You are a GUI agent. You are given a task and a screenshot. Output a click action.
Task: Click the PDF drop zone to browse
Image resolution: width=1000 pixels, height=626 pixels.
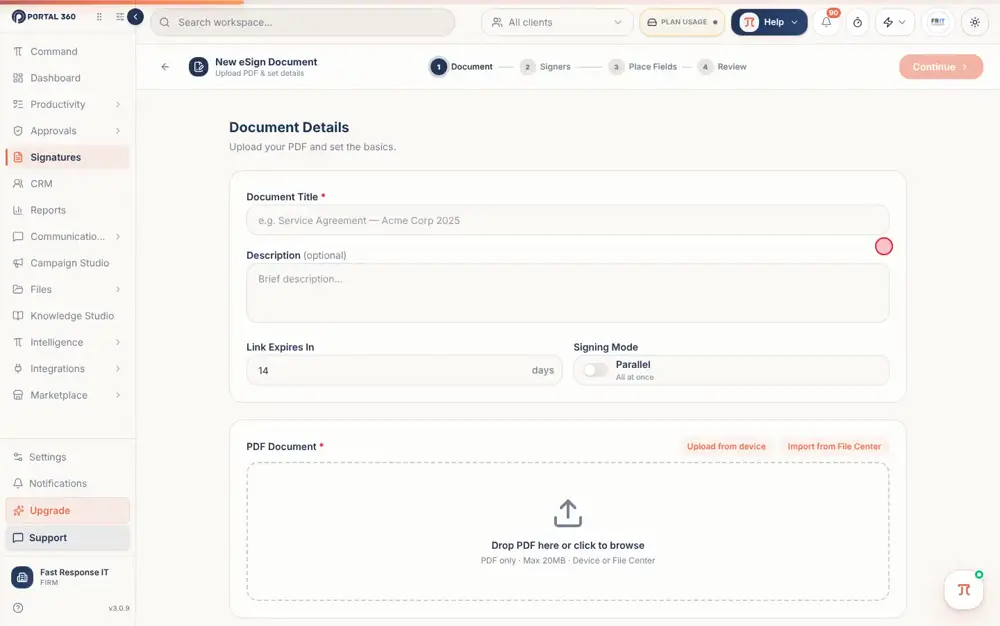[568, 532]
